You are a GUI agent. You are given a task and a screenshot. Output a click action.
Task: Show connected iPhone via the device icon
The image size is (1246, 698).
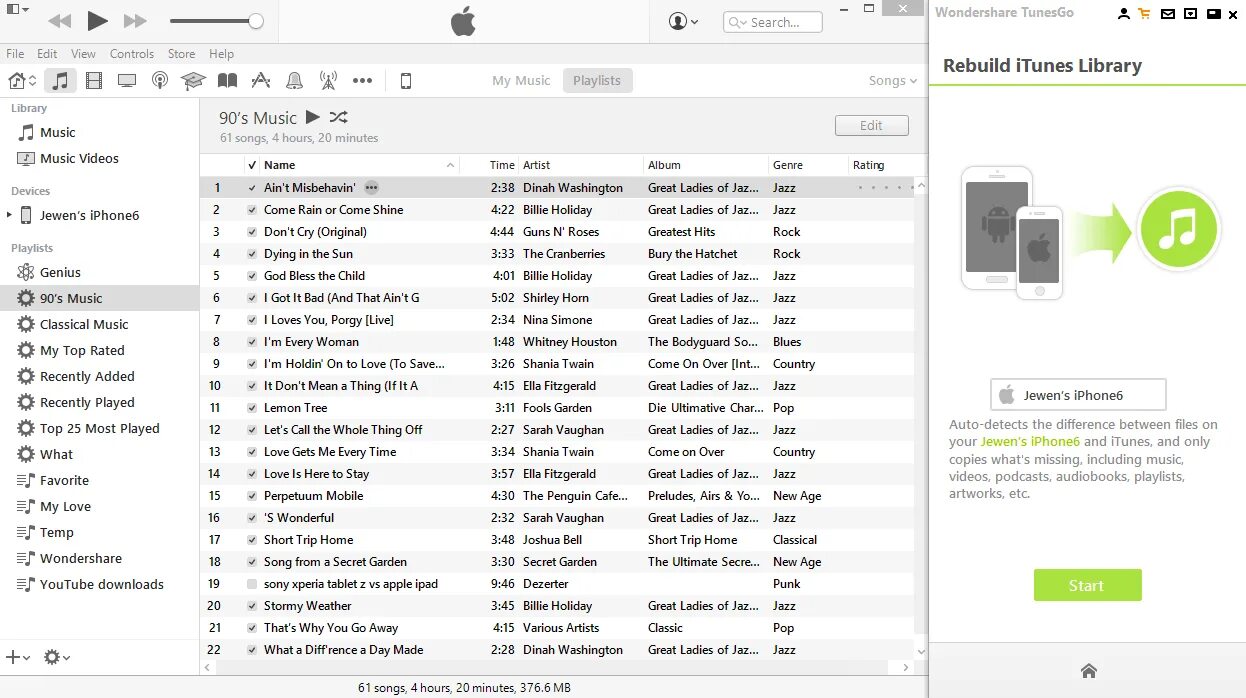(406, 80)
